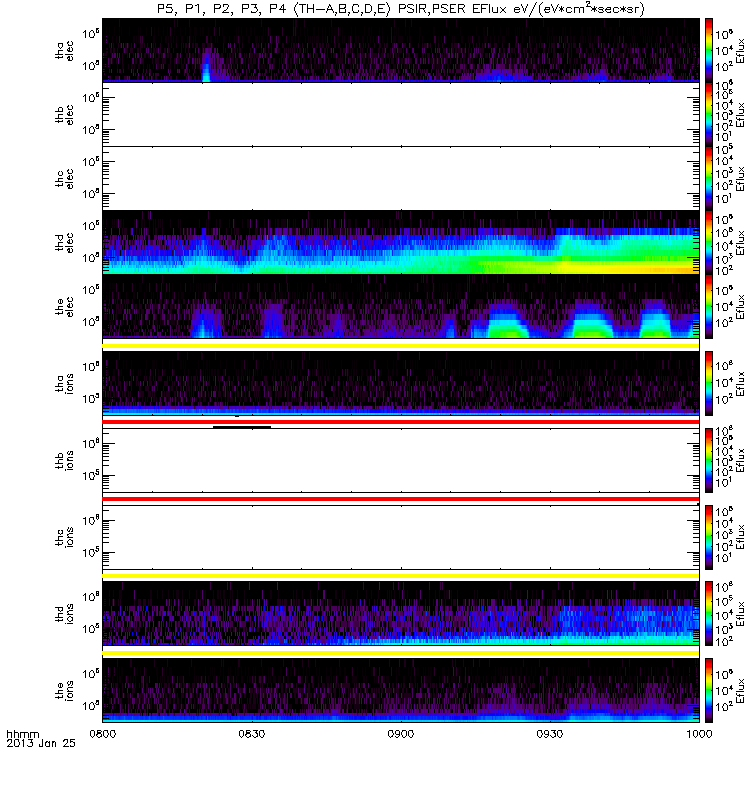The width and height of the screenshot is (750, 800).
Task: Click the 0900 time tick label
Action: coord(401,734)
